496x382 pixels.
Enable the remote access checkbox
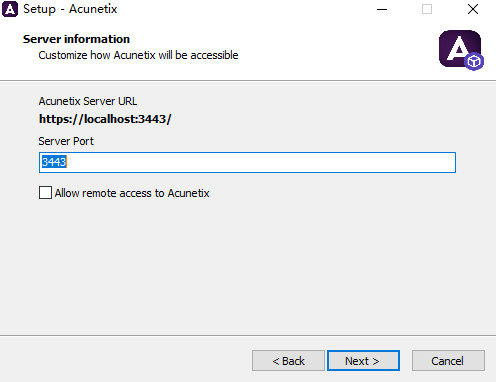coord(45,193)
